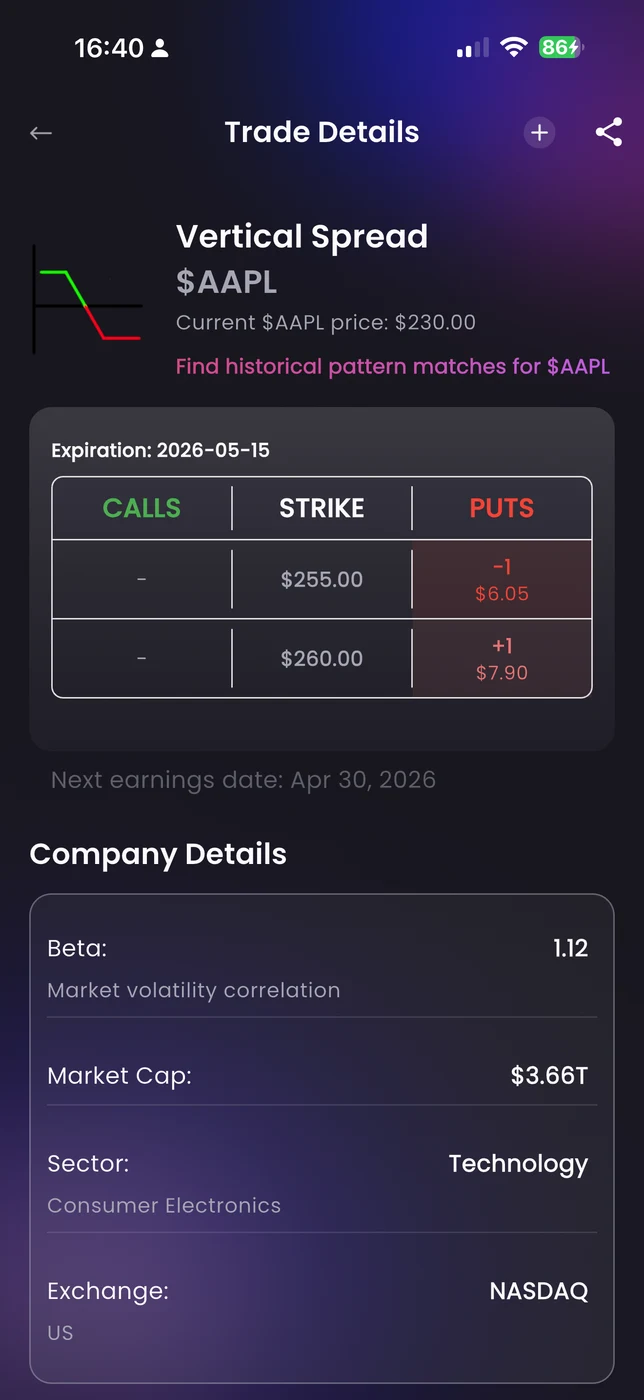Select the STRIKE column header
This screenshot has height=1400, width=644.
point(322,508)
